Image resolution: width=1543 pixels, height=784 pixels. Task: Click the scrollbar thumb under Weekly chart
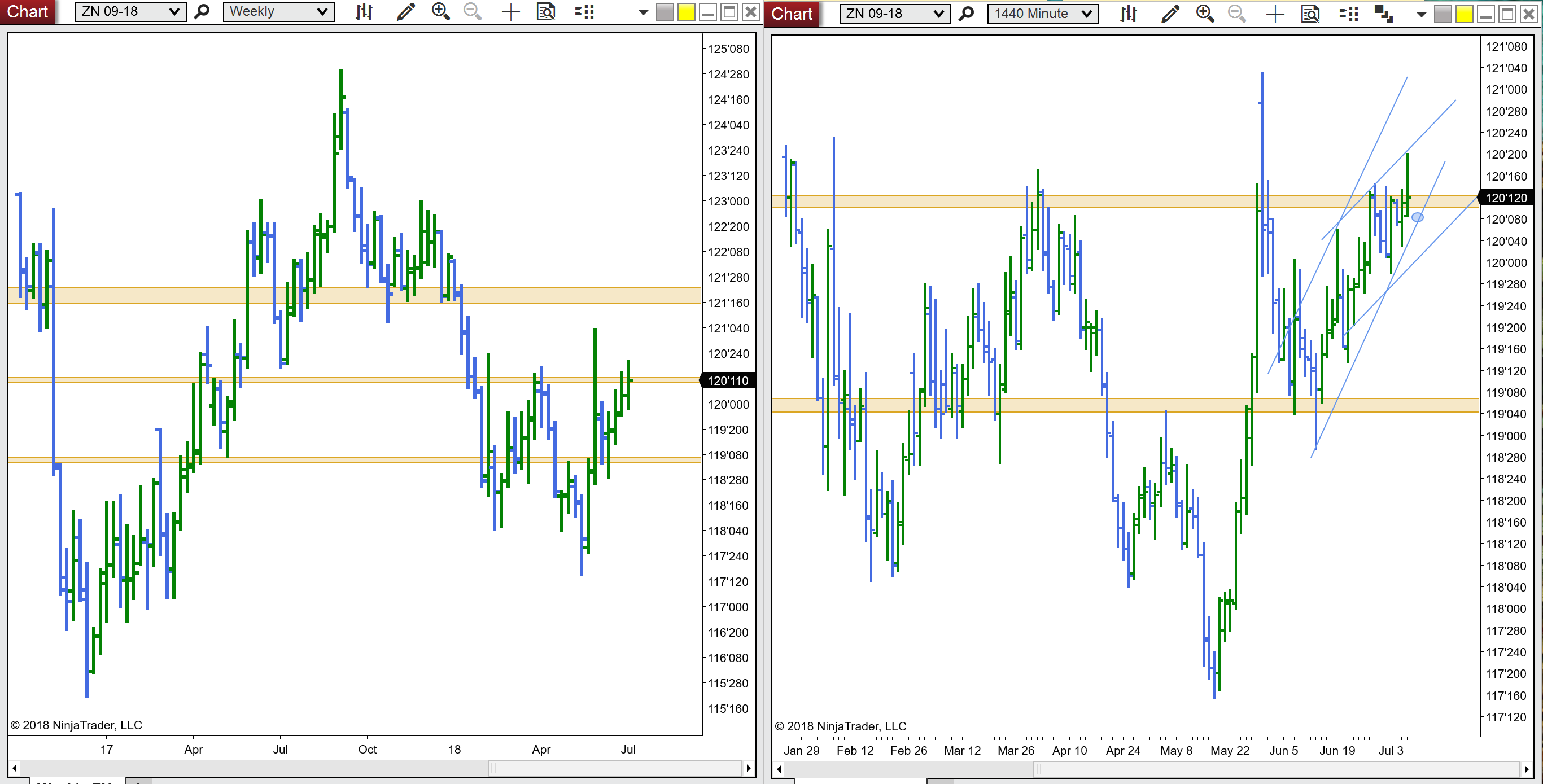[x=615, y=768]
